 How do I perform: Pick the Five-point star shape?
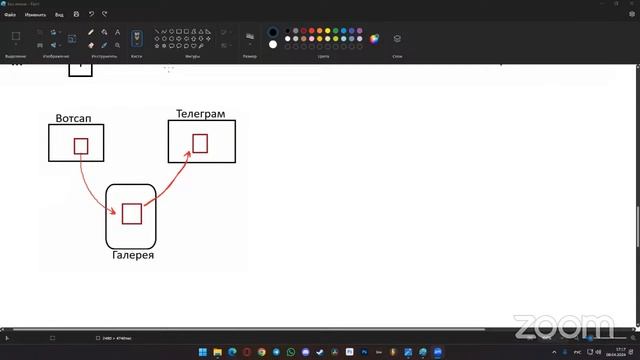(x=157, y=46)
